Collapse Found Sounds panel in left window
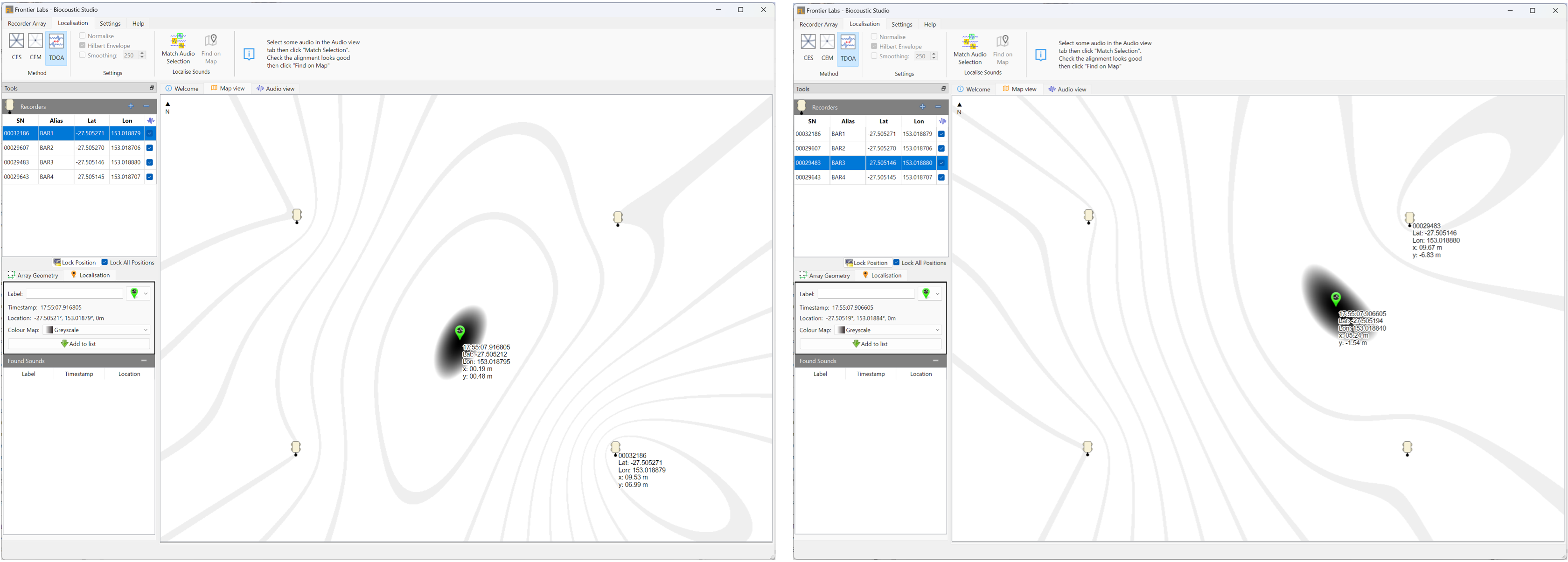 (144, 361)
